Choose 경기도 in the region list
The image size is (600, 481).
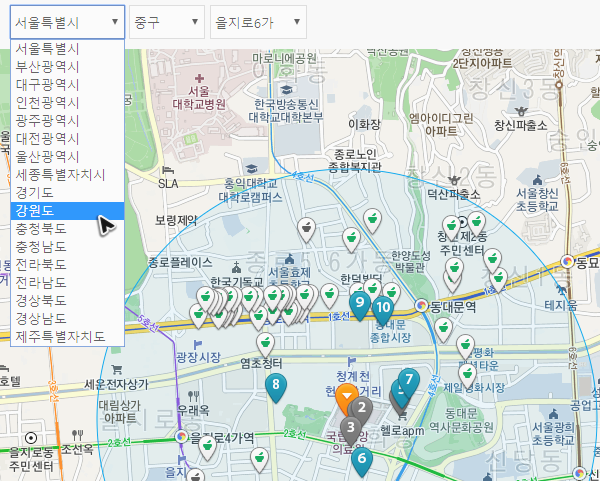[67, 192]
